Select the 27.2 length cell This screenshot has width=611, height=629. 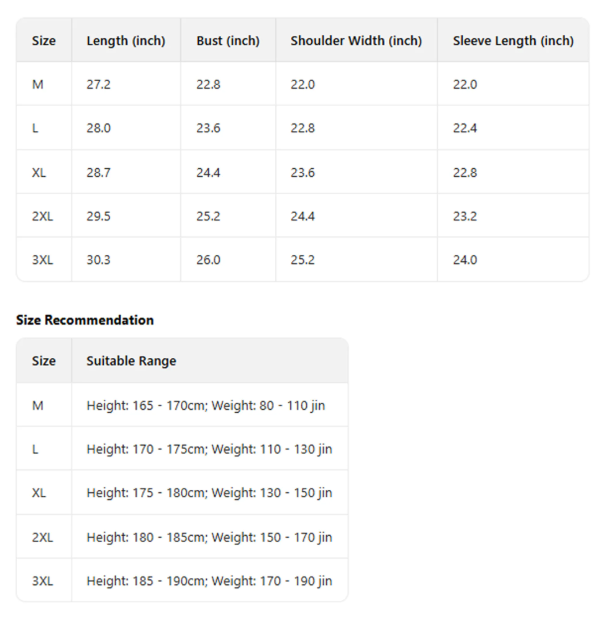(99, 85)
